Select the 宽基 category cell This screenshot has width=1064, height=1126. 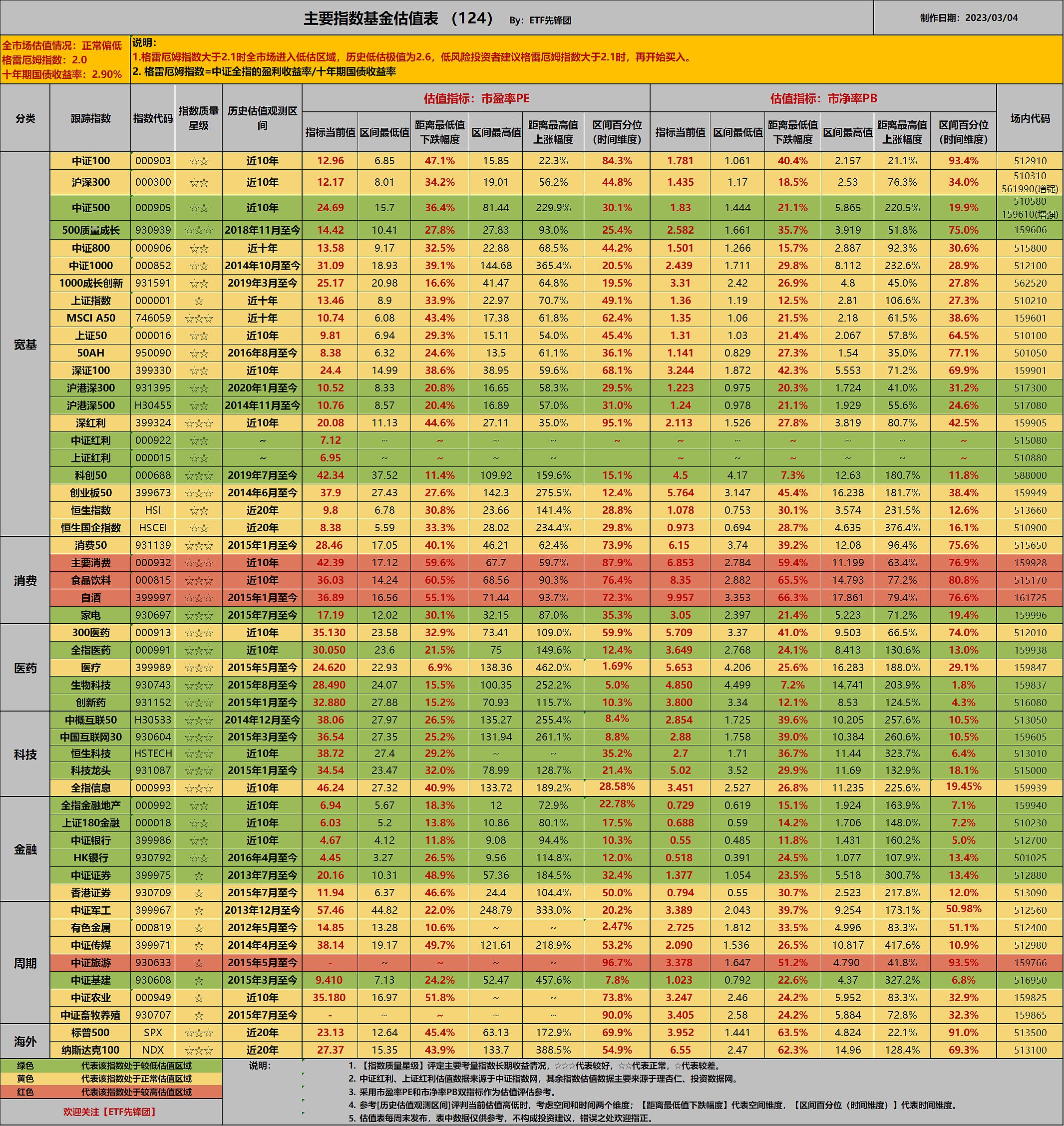[x=25, y=345]
